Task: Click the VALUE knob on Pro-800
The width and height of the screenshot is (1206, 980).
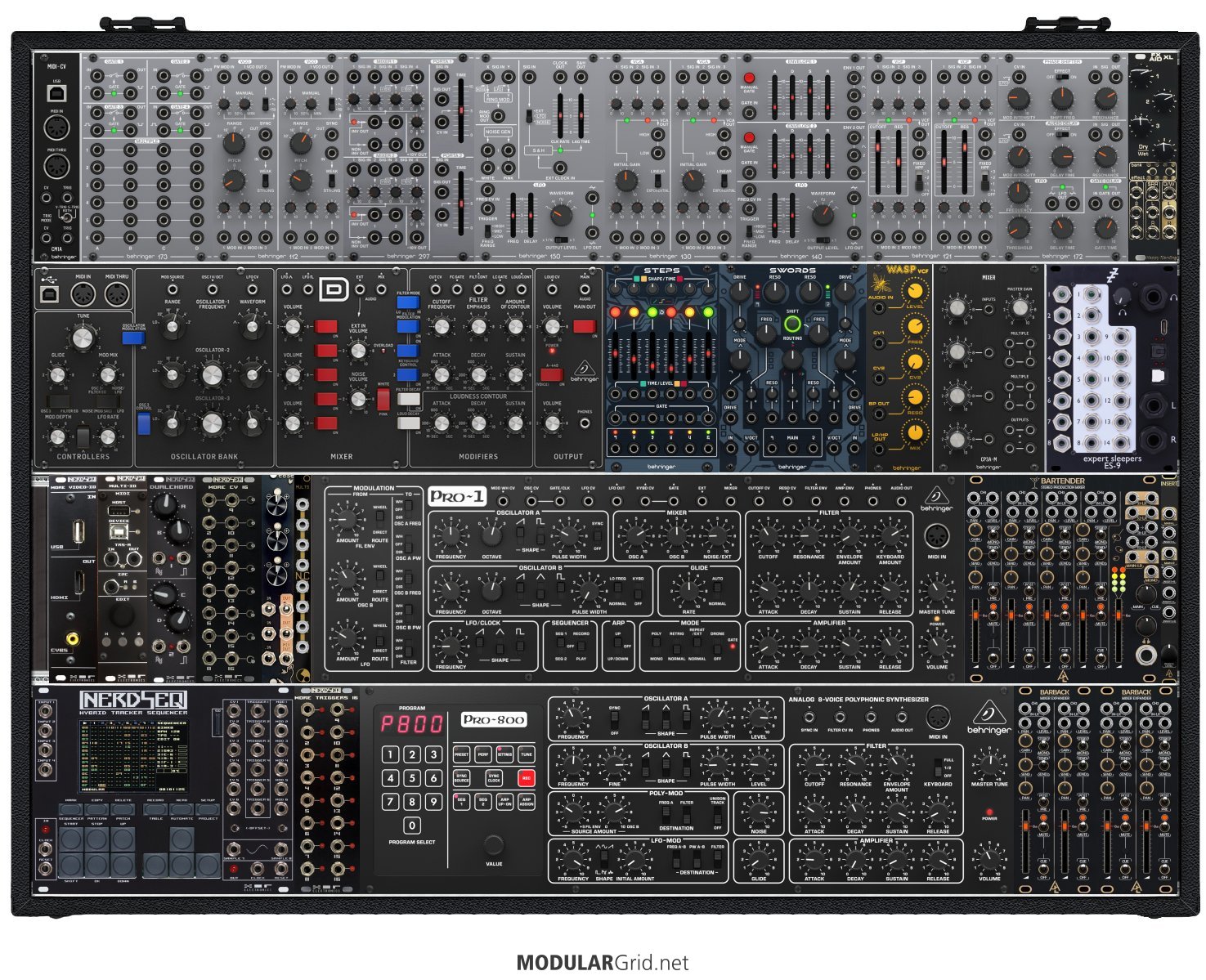Action: tap(494, 844)
